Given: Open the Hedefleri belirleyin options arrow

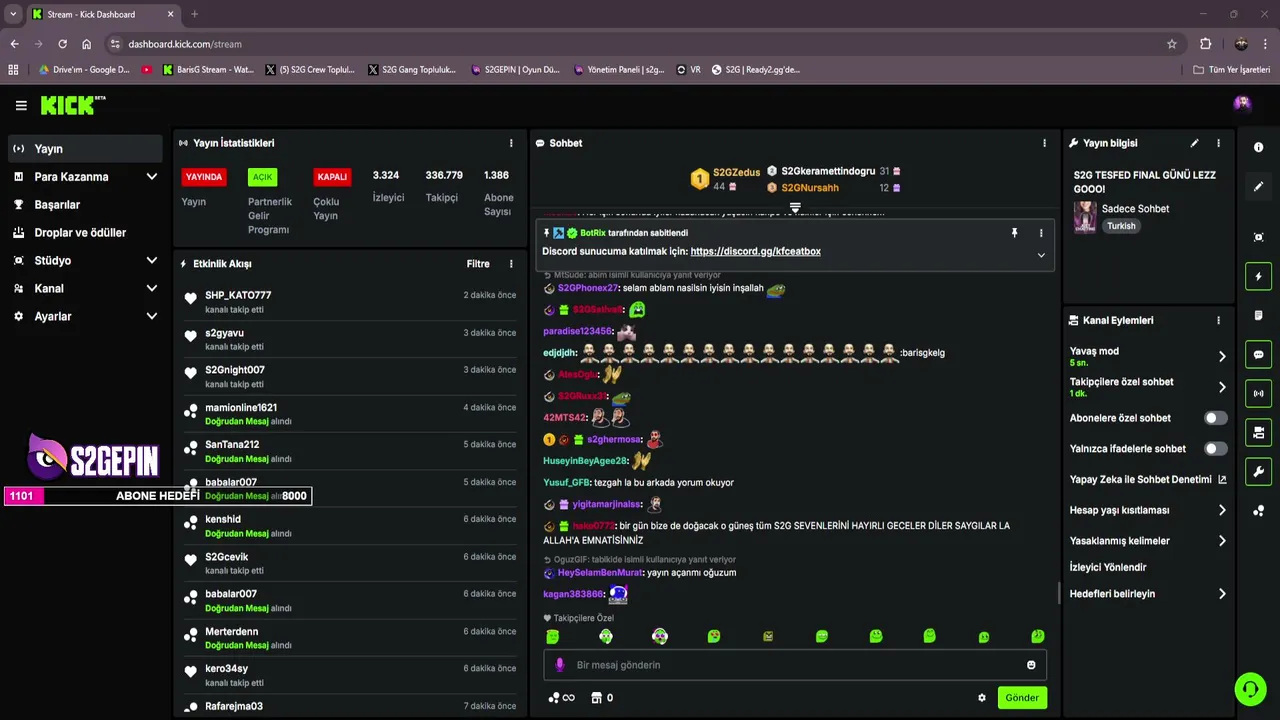Looking at the screenshot, I should (x=1222, y=594).
